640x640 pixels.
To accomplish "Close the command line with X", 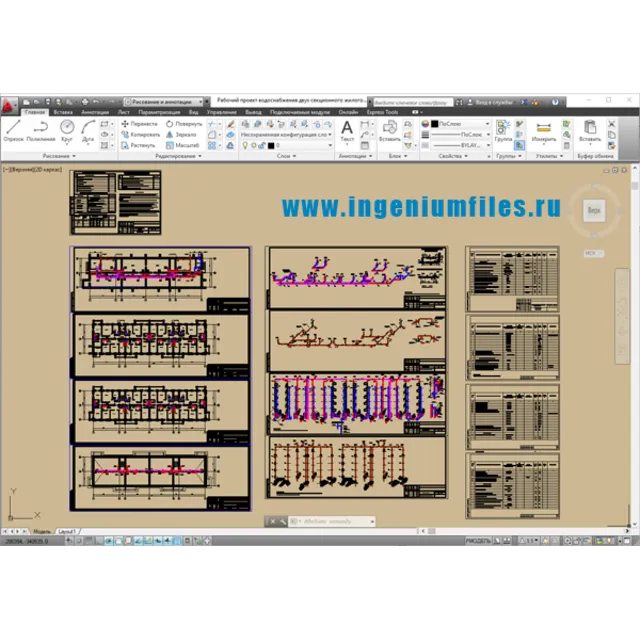I will (x=273, y=521).
